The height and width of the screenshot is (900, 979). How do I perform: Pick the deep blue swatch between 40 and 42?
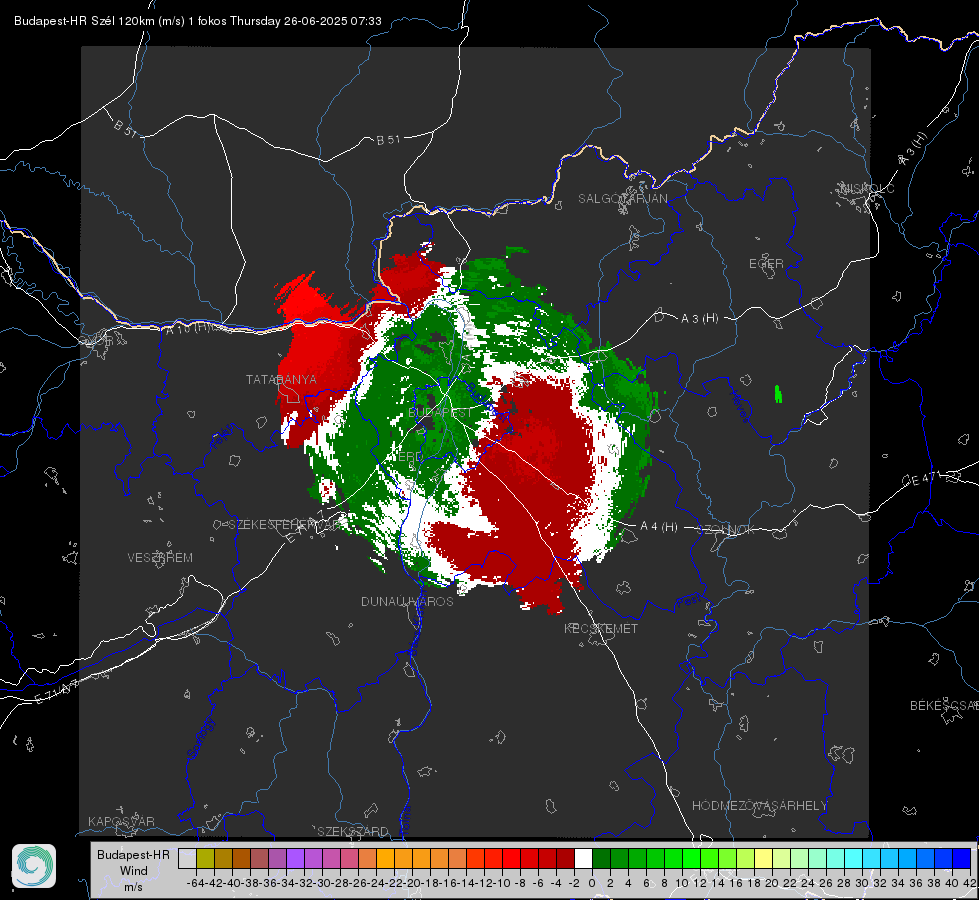(x=962, y=859)
